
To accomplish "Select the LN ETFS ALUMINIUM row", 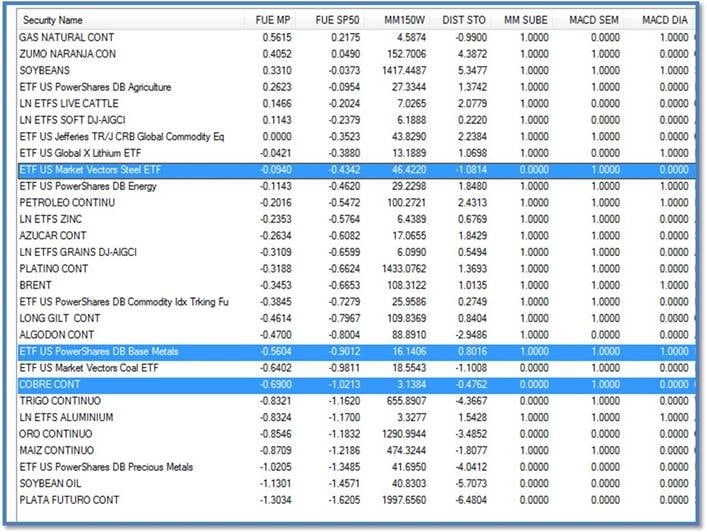I will click(356, 418).
